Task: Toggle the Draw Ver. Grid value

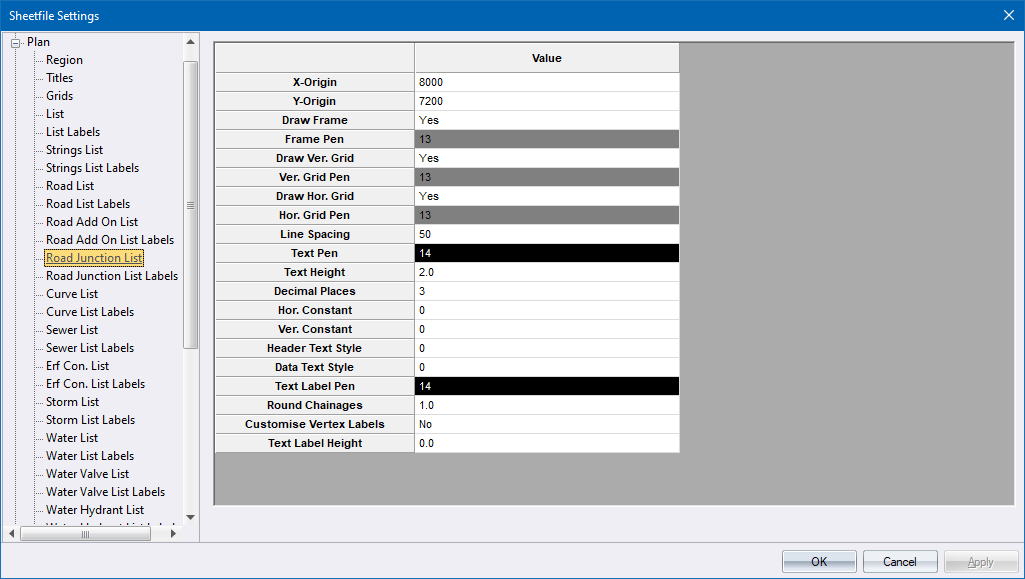Action: pyautogui.click(x=546, y=157)
